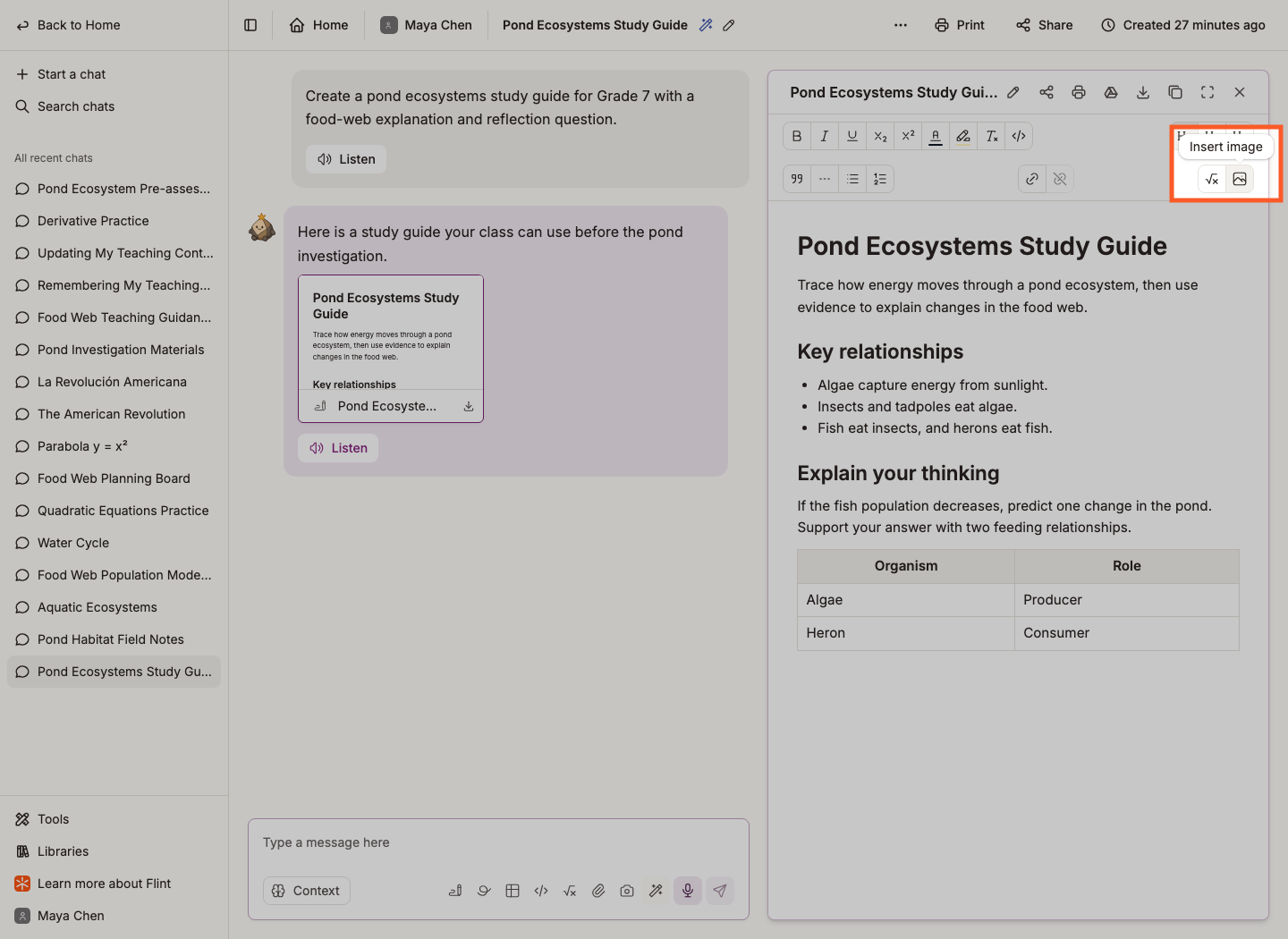Export document to Google Drive

(1111, 92)
